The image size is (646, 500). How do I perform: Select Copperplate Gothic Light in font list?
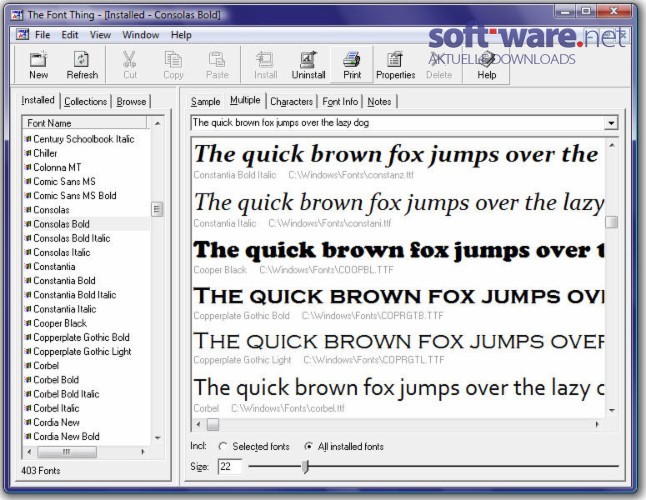coord(82,351)
